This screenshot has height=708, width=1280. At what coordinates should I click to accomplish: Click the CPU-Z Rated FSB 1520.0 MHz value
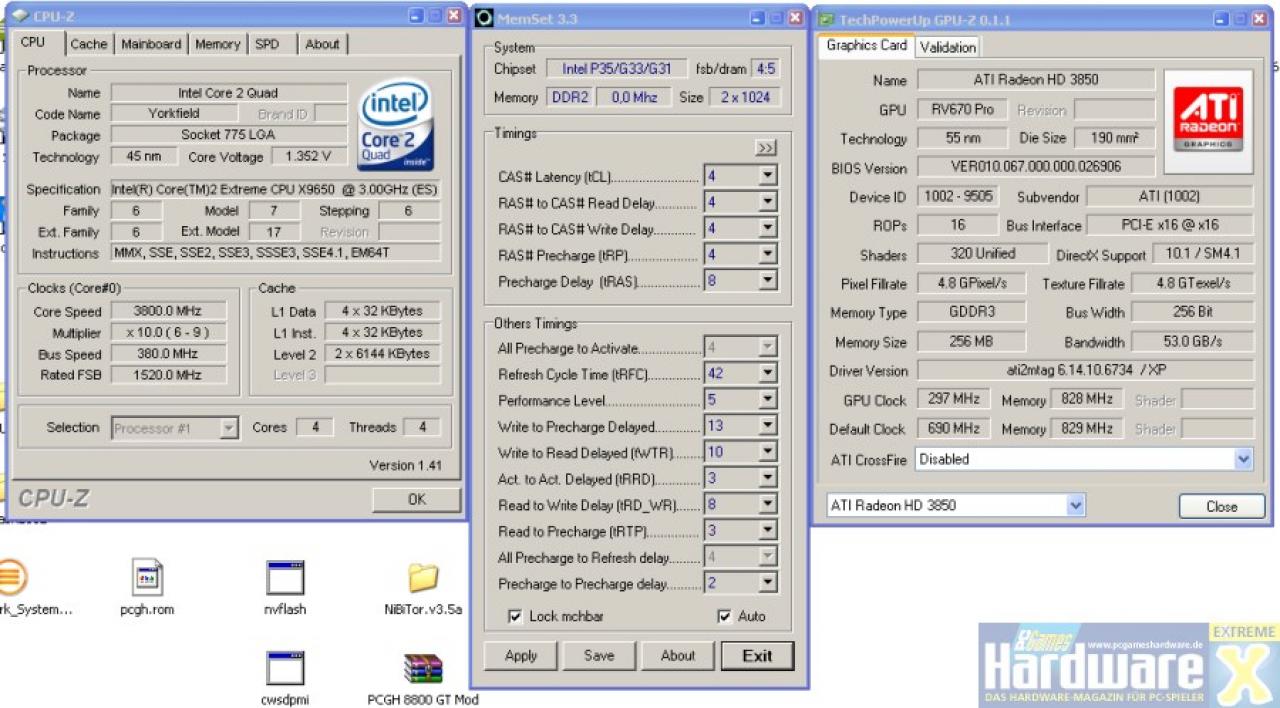[x=168, y=375]
